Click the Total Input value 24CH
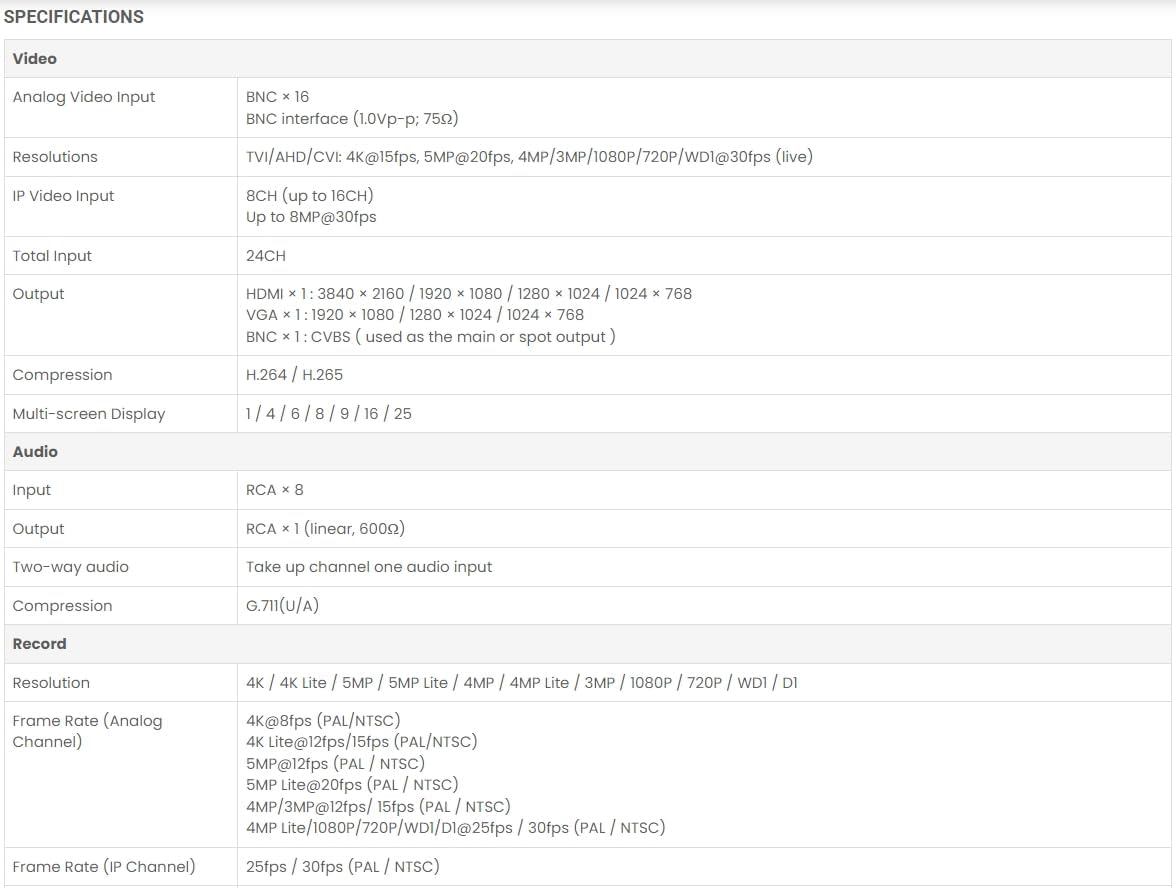Image resolution: width=1176 pixels, height=888 pixels. point(266,256)
